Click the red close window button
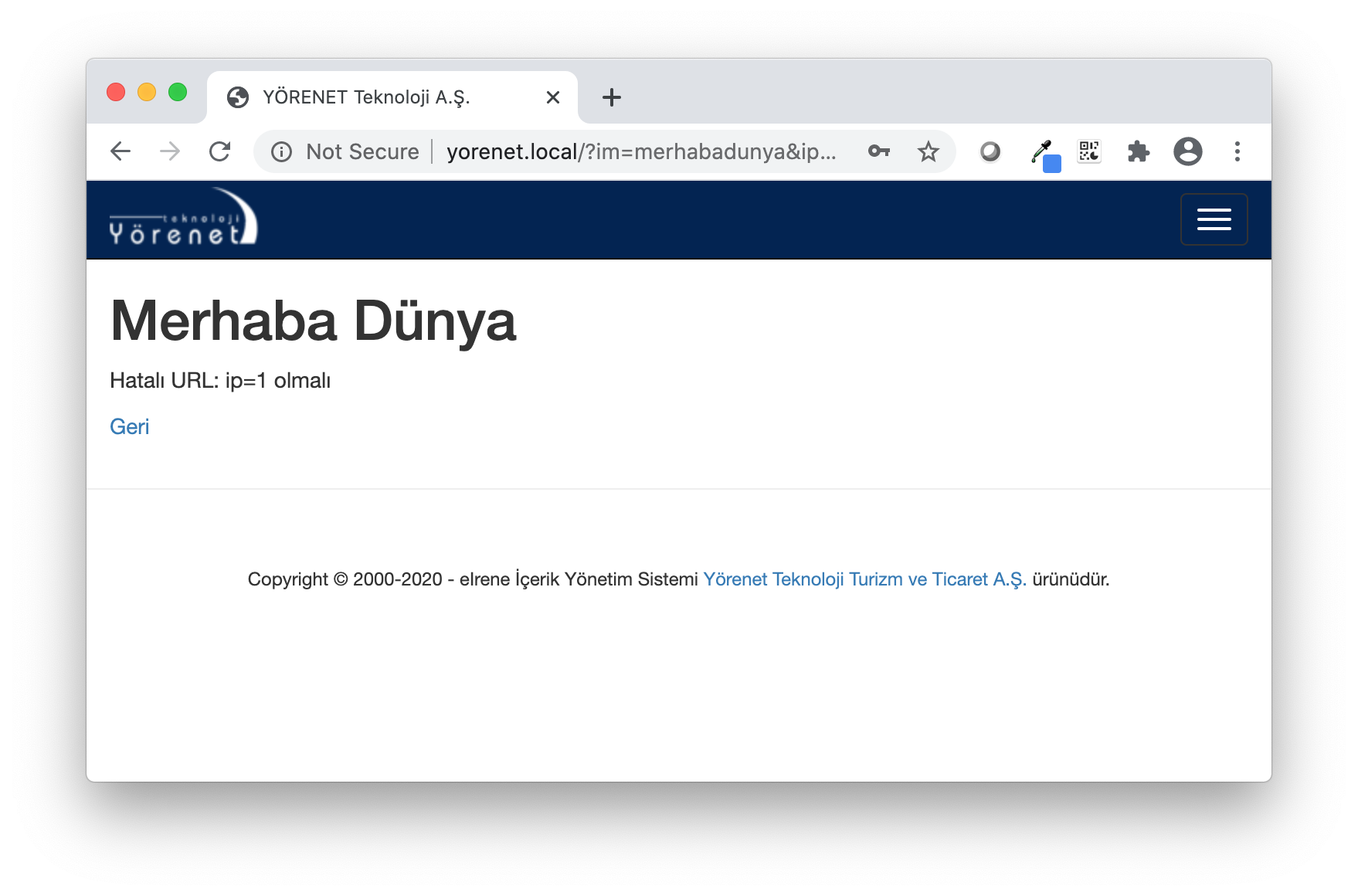This screenshot has width=1358, height=896. [116, 93]
